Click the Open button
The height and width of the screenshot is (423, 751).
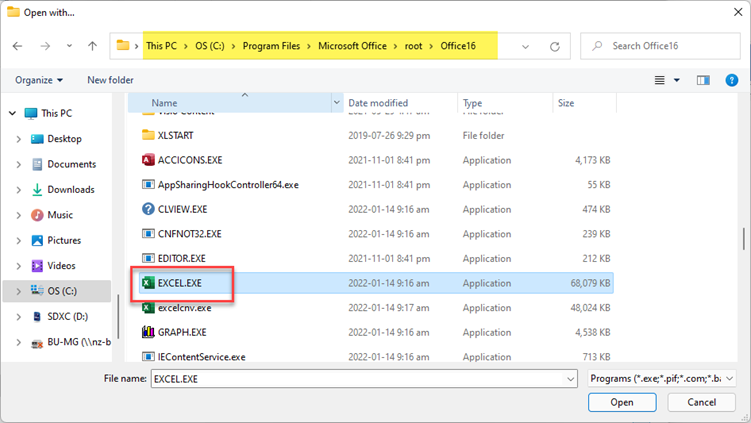point(622,402)
